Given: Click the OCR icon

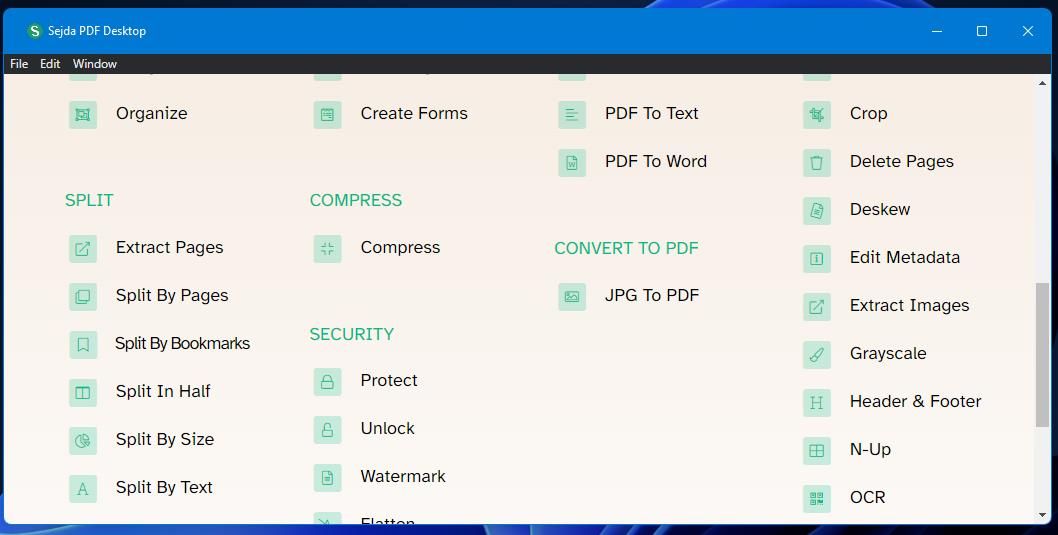Looking at the screenshot, I should pyautogui.click(x=816, y=498).
